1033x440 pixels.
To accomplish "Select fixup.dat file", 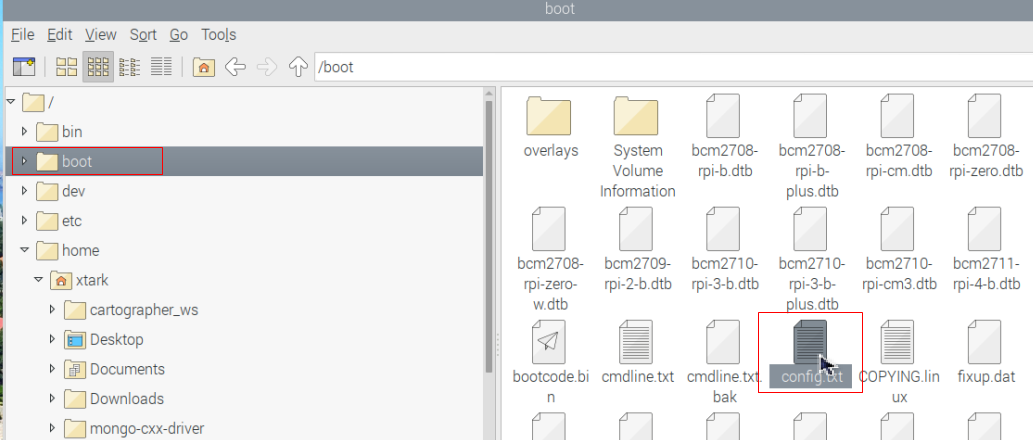I will [x=986, y=353].
